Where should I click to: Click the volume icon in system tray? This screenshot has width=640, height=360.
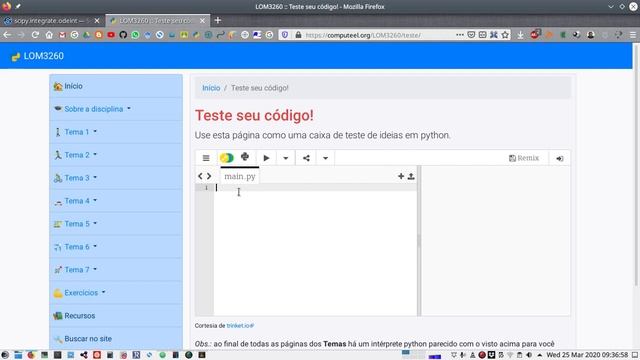[x=529, y=355]
